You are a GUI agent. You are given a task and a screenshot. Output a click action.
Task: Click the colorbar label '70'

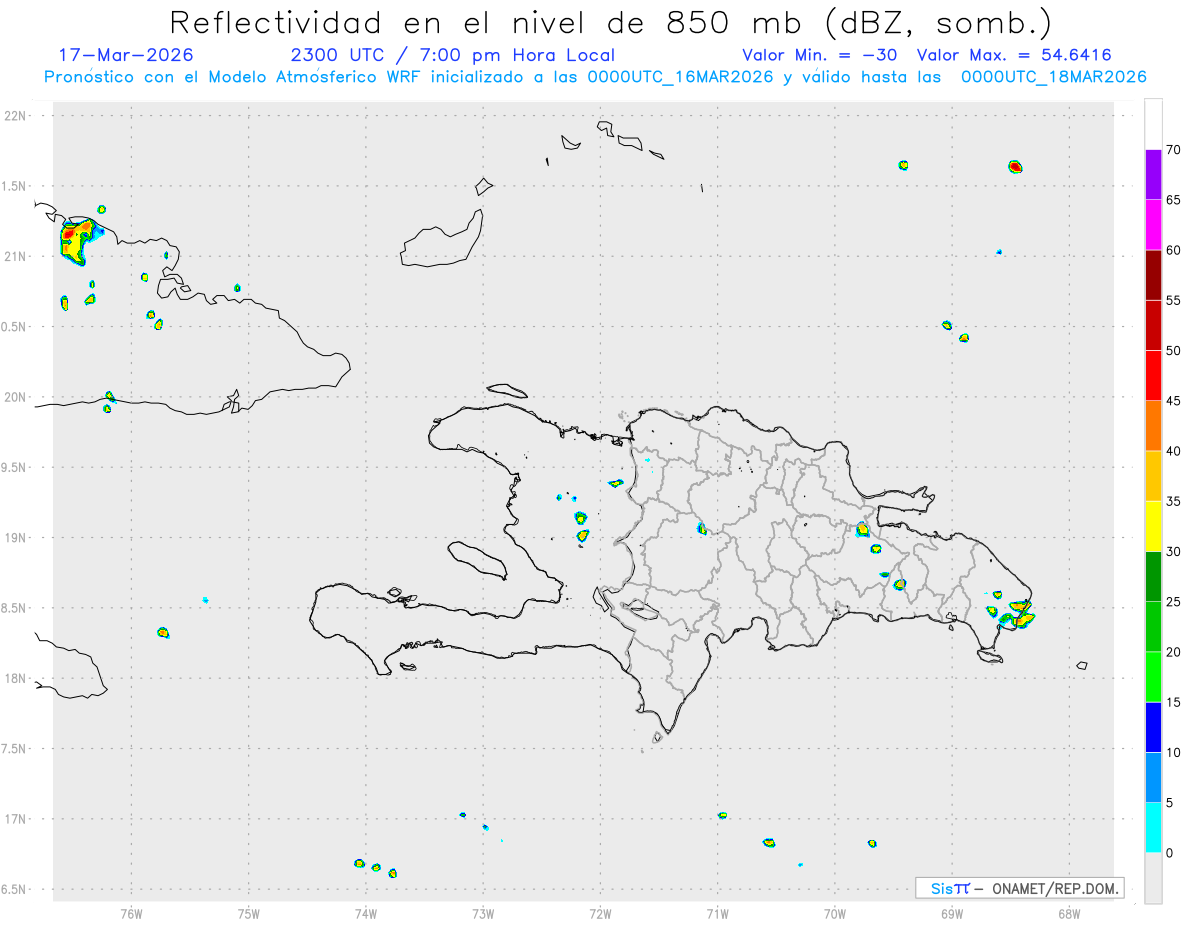pyautogui.click(x=1174, y=150)
